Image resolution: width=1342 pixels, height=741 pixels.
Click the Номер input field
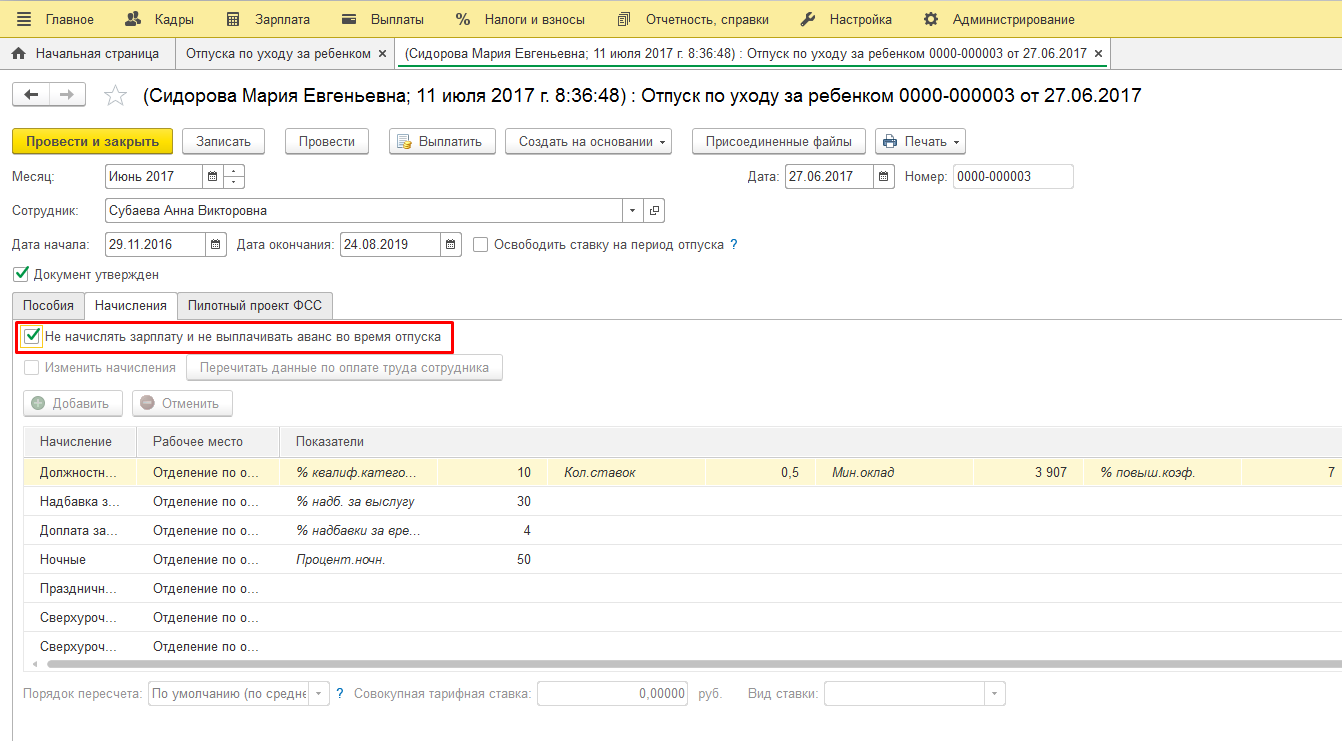click(1012, 177)
